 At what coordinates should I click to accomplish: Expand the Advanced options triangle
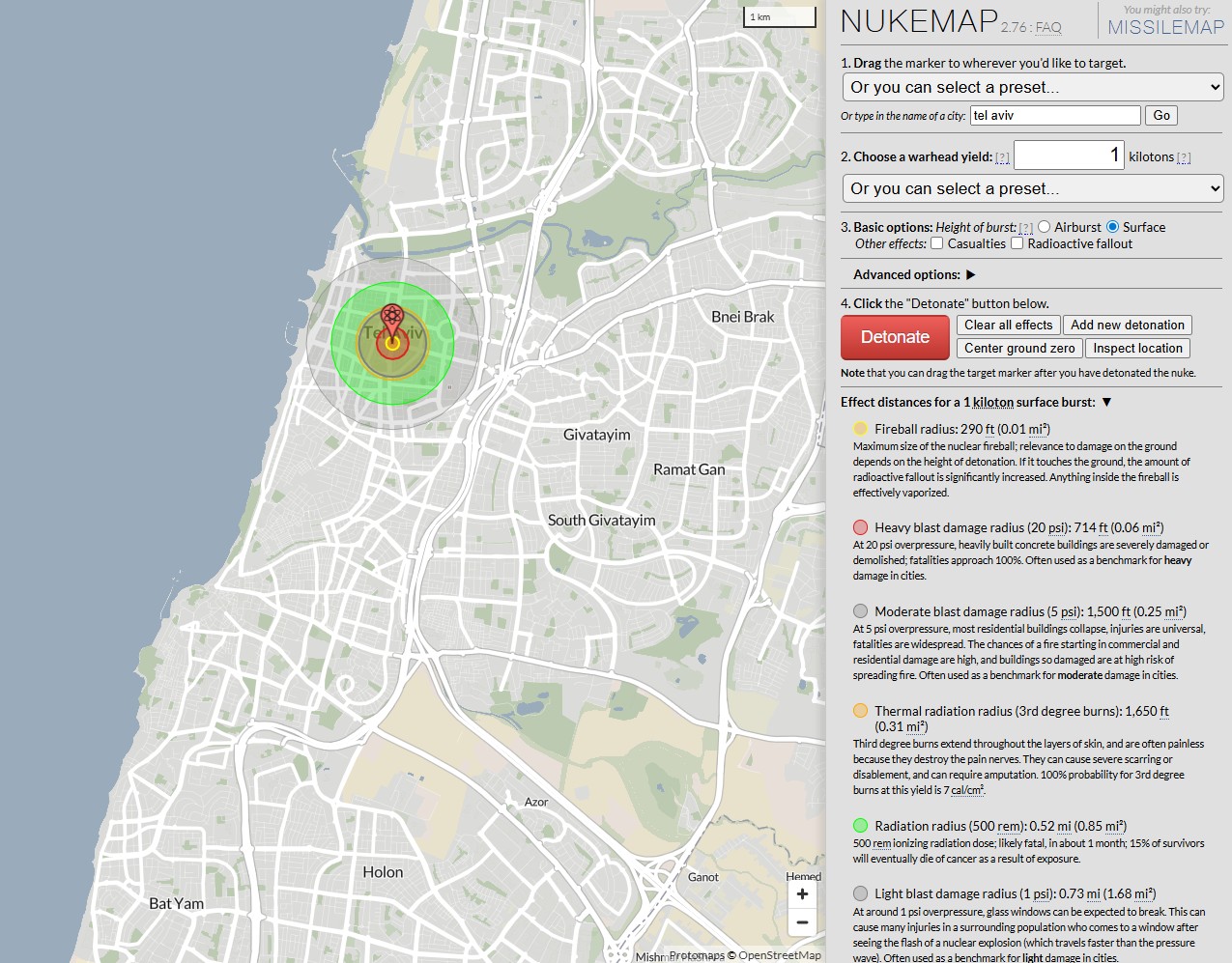pos(971,274)
